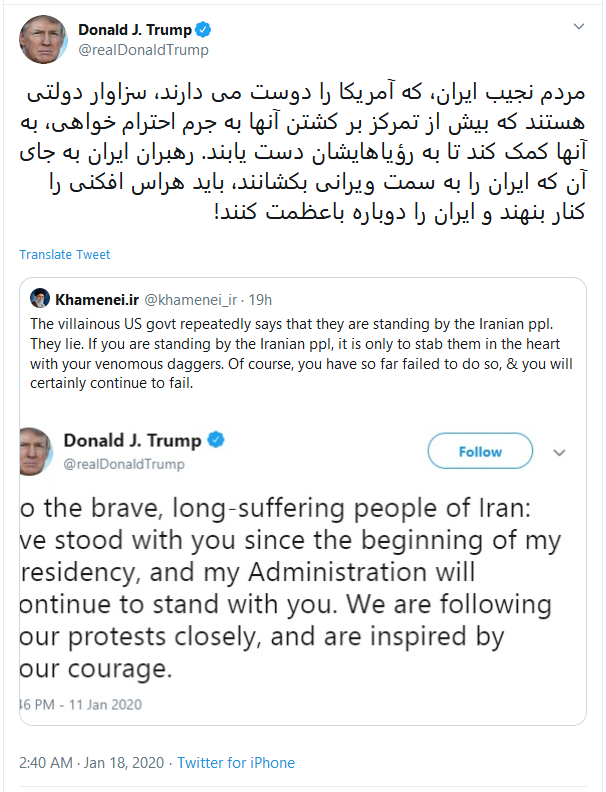Image resolution: width=606 pixels, height=792 pixels.
Task: Click the verified badge in embedded tweet
Action: 214,440
